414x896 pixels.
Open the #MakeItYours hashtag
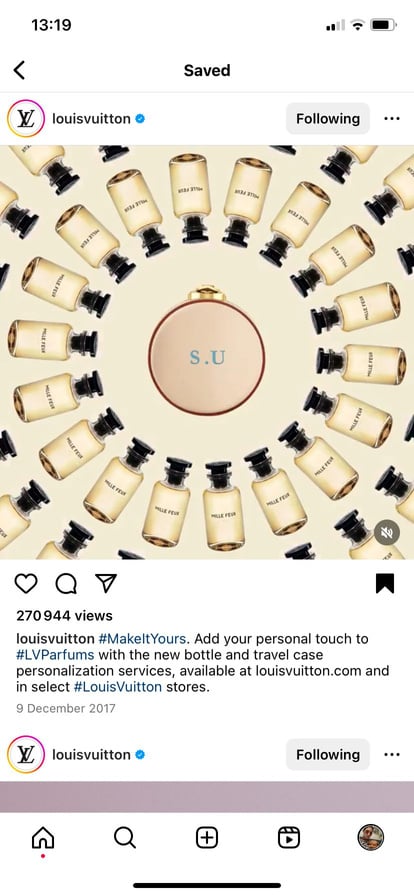pyautogui.click(x=140, y=638)
